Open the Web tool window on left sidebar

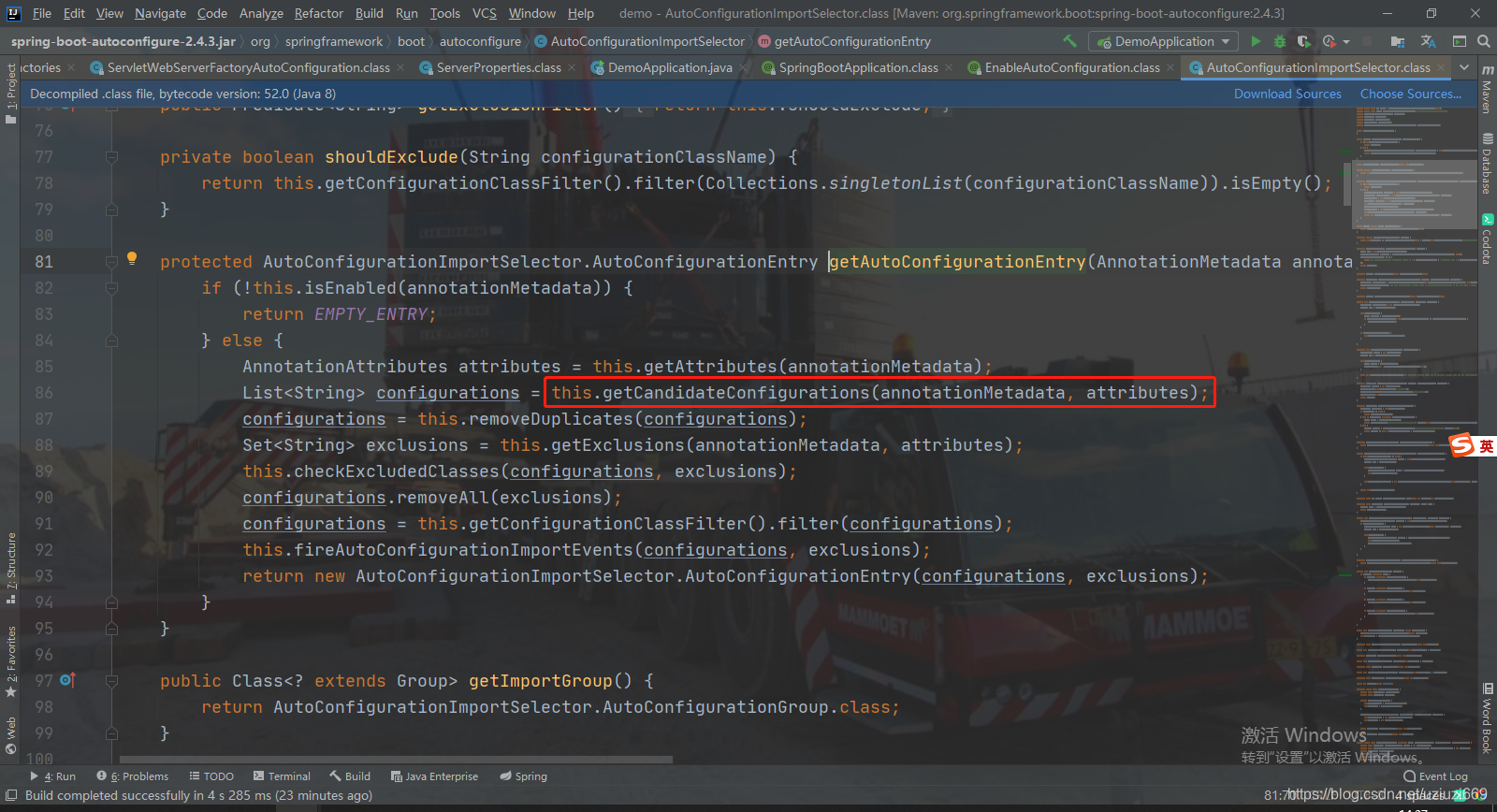click(x=11, y=736)
